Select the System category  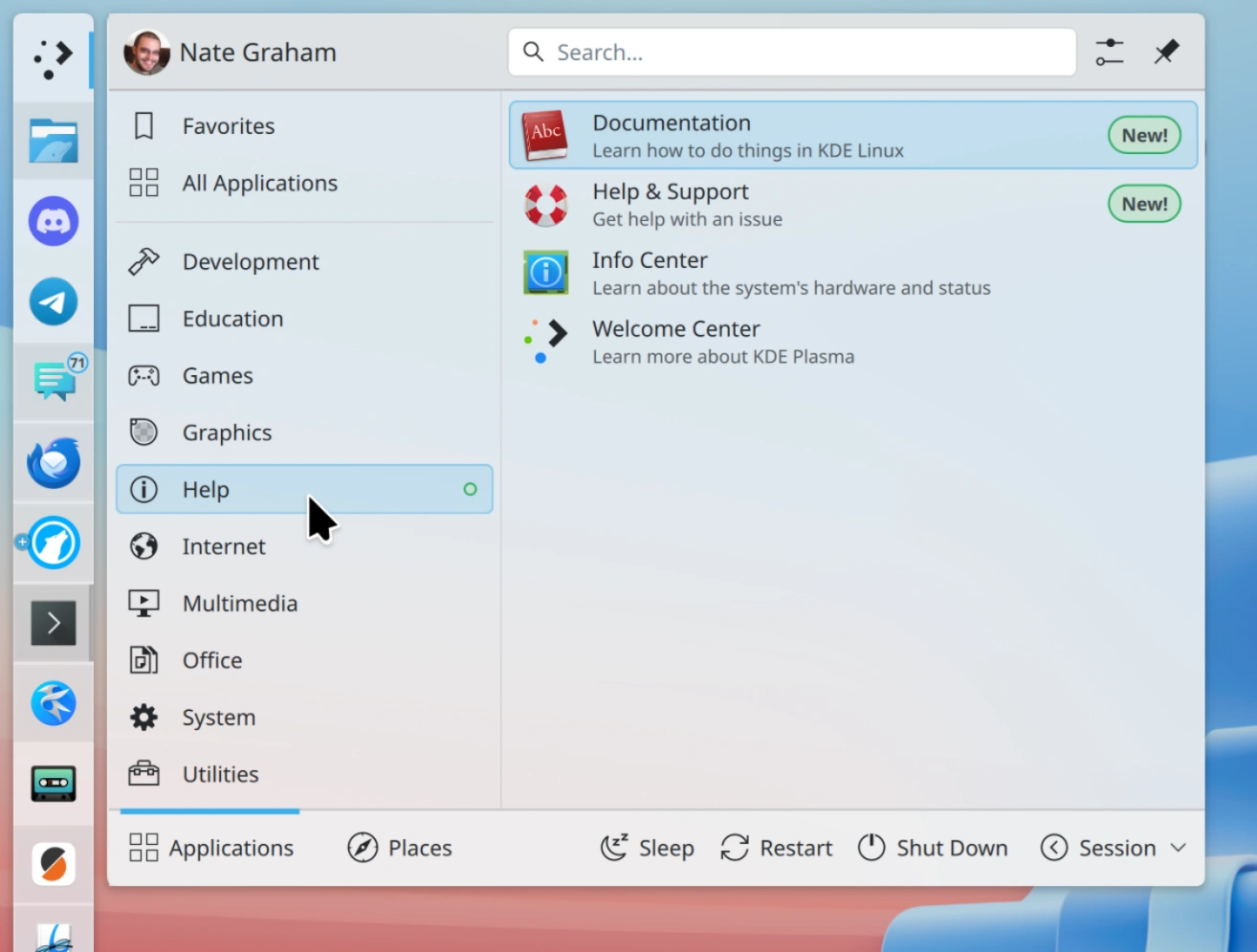(x=304, y=717)
